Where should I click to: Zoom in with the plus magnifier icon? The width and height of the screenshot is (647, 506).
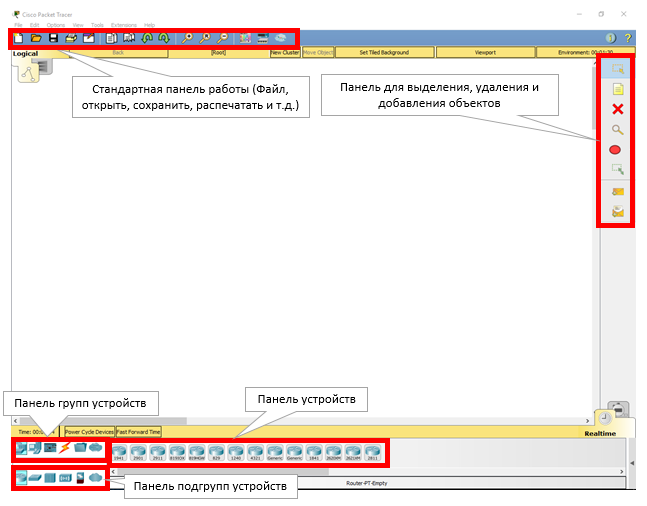pyautogui.click(x=187, y=38)
